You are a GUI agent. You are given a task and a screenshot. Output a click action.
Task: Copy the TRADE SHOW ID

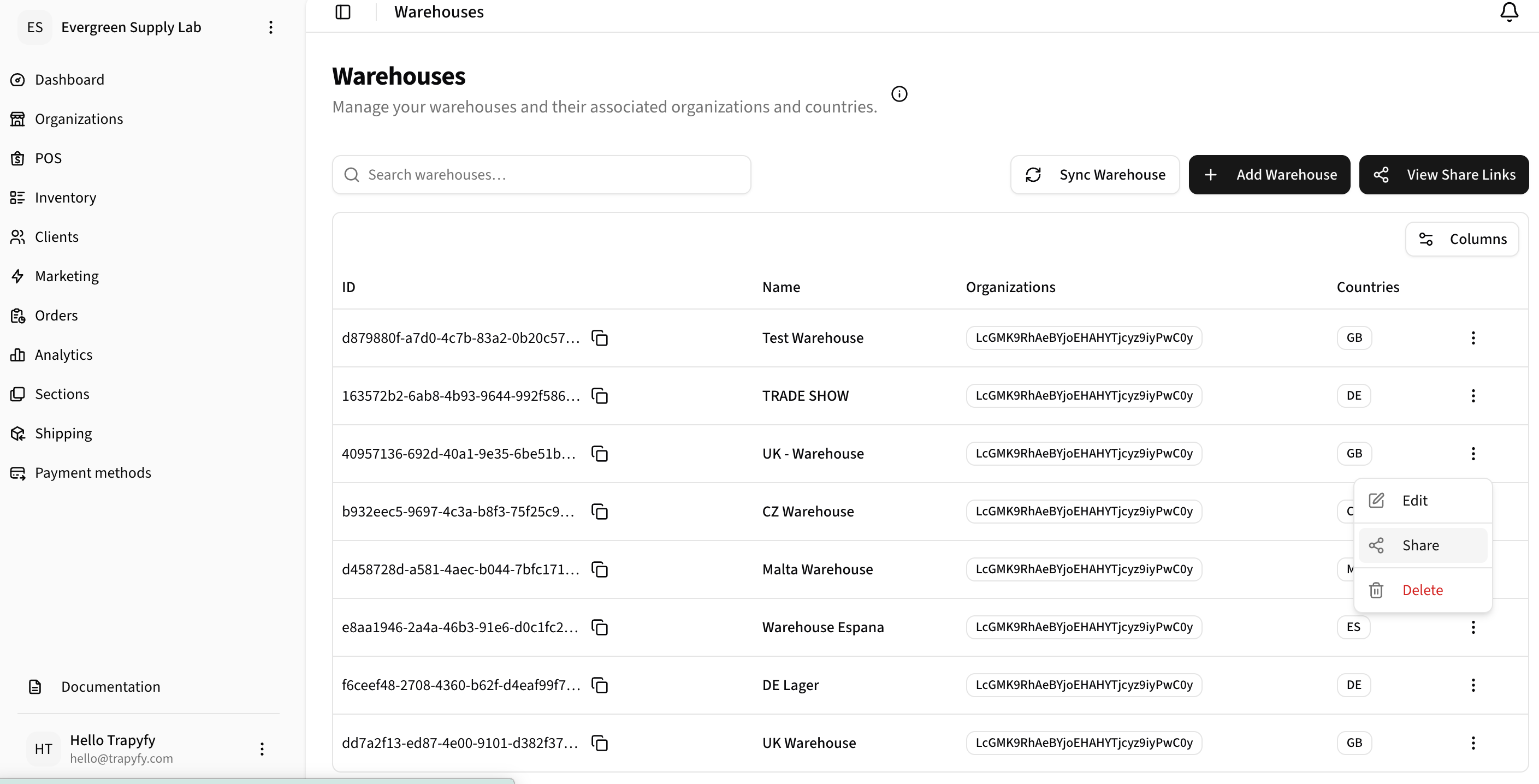click(599, 396)
